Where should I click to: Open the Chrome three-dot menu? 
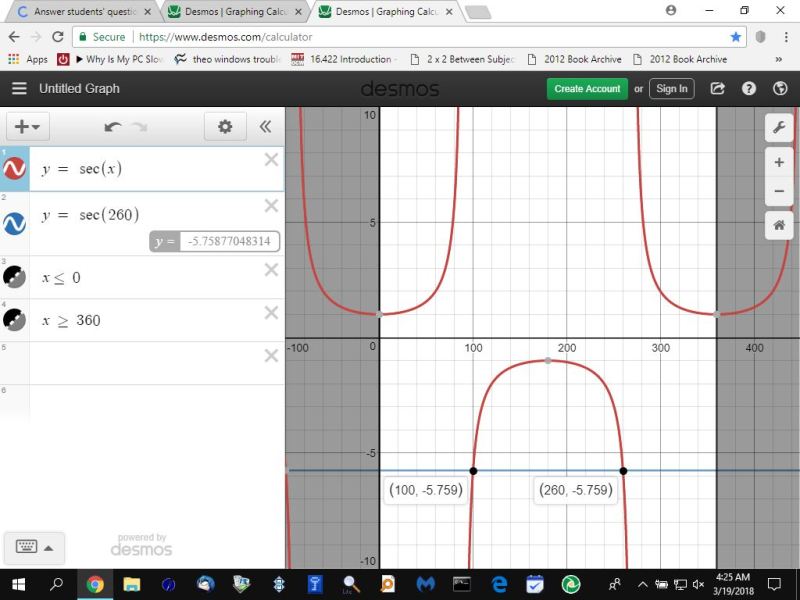point(786,37)
